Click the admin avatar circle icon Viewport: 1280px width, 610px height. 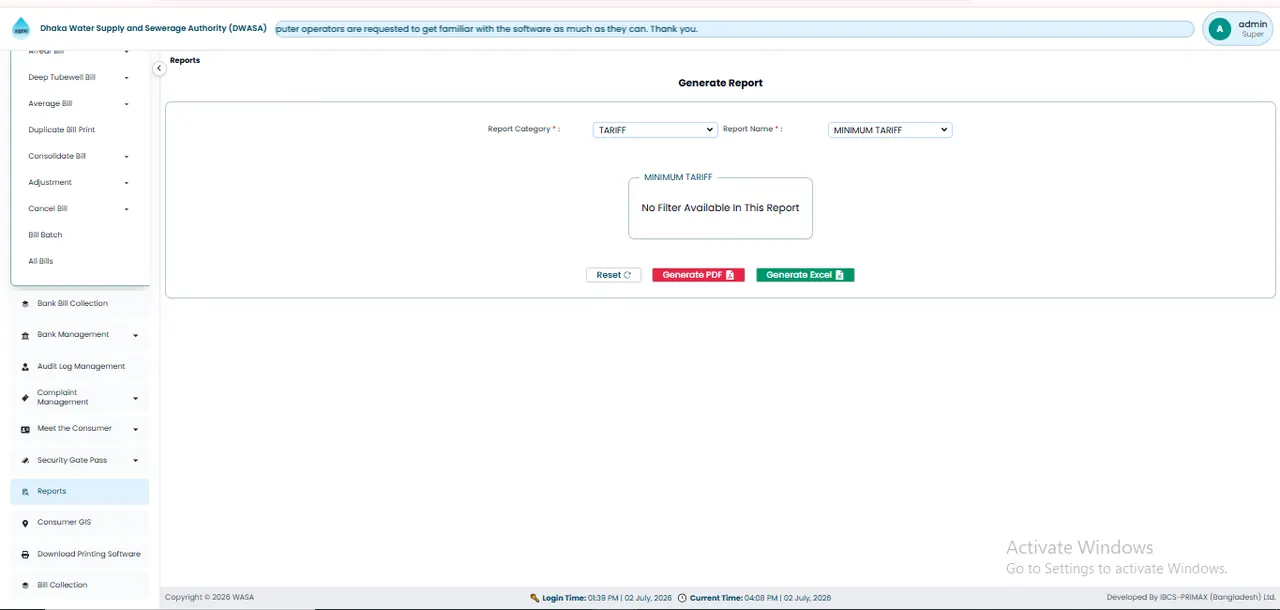coord(1219,29)
